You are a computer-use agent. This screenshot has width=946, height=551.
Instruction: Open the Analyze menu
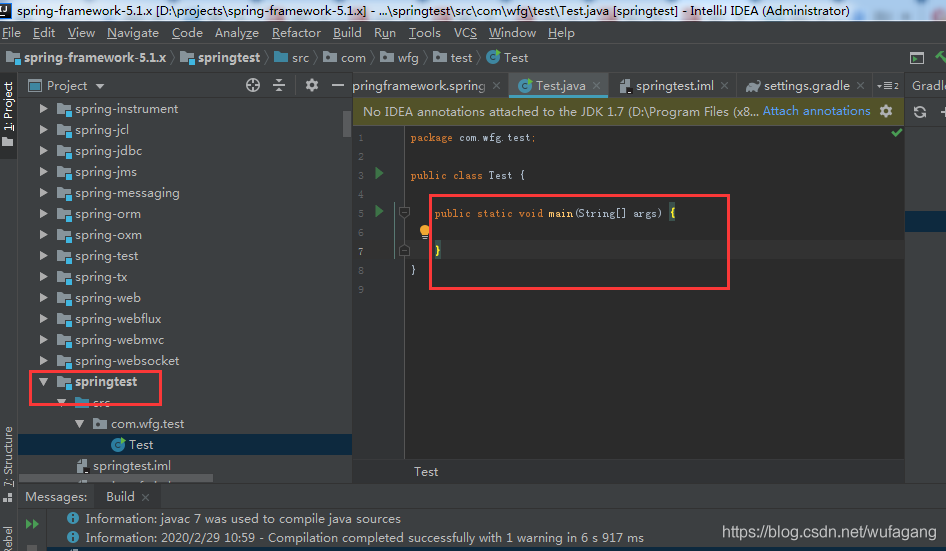tap(236, 33)
